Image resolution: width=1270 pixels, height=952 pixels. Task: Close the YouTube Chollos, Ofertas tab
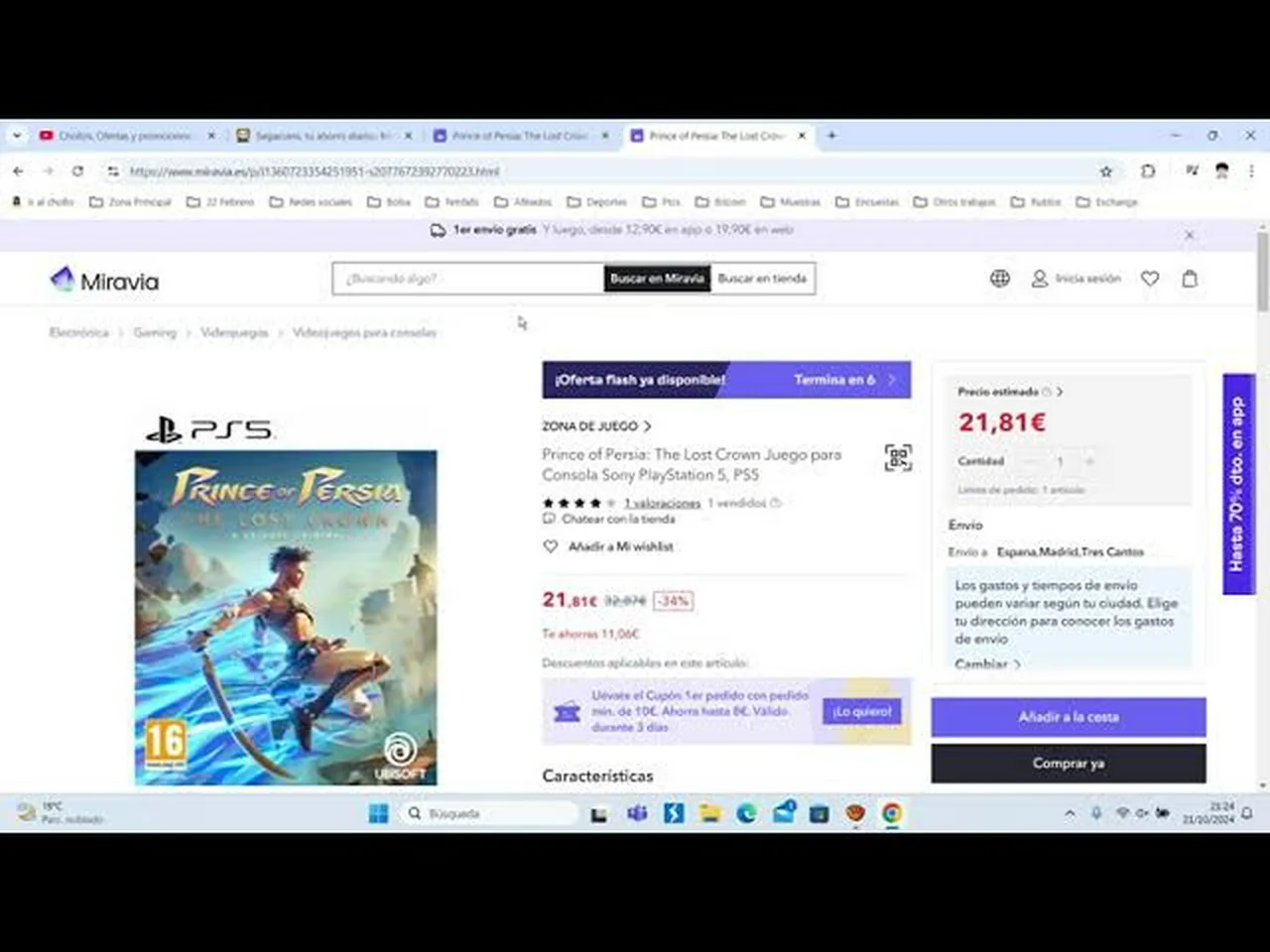(x=210, y=136)
